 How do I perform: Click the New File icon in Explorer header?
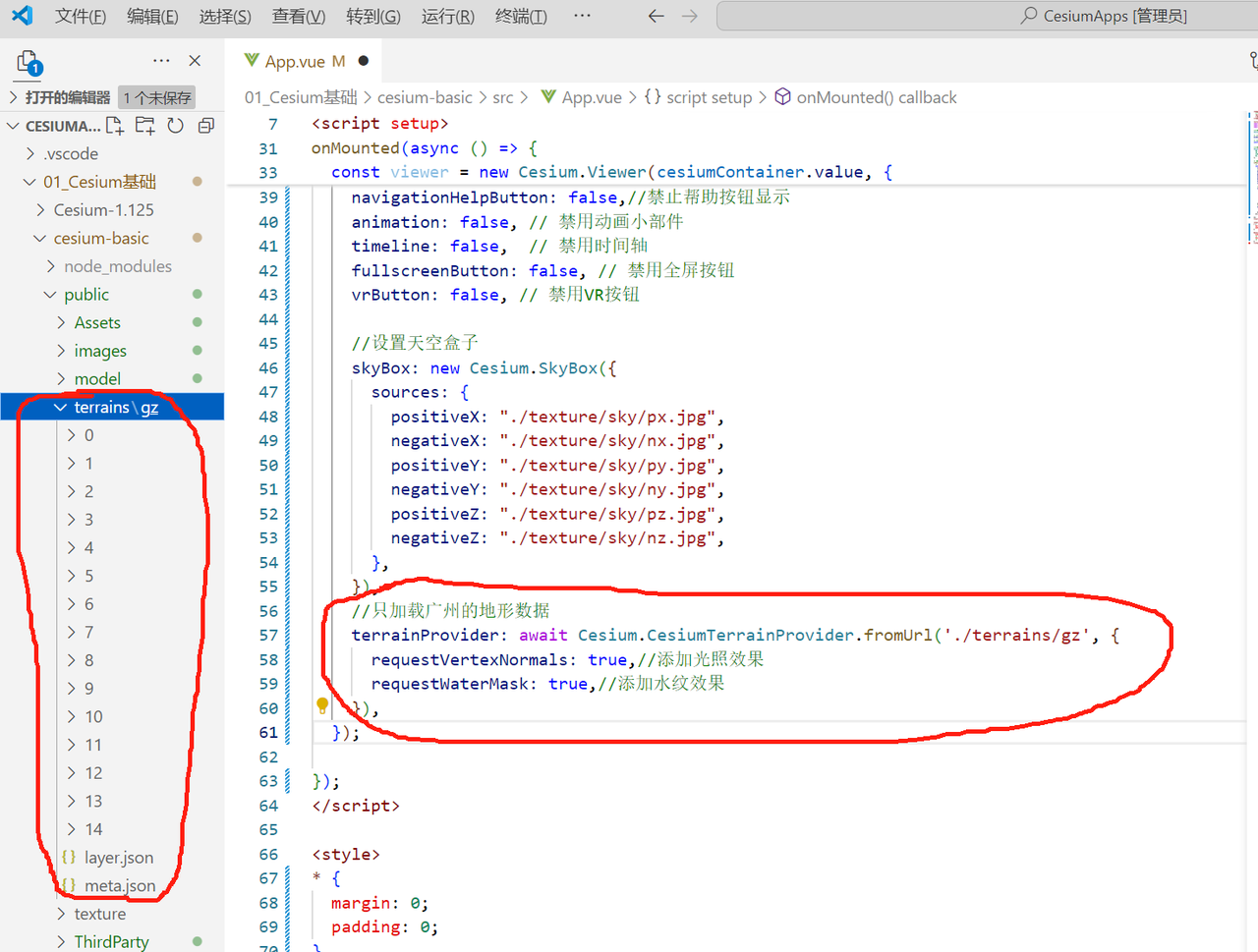point(115,126)
